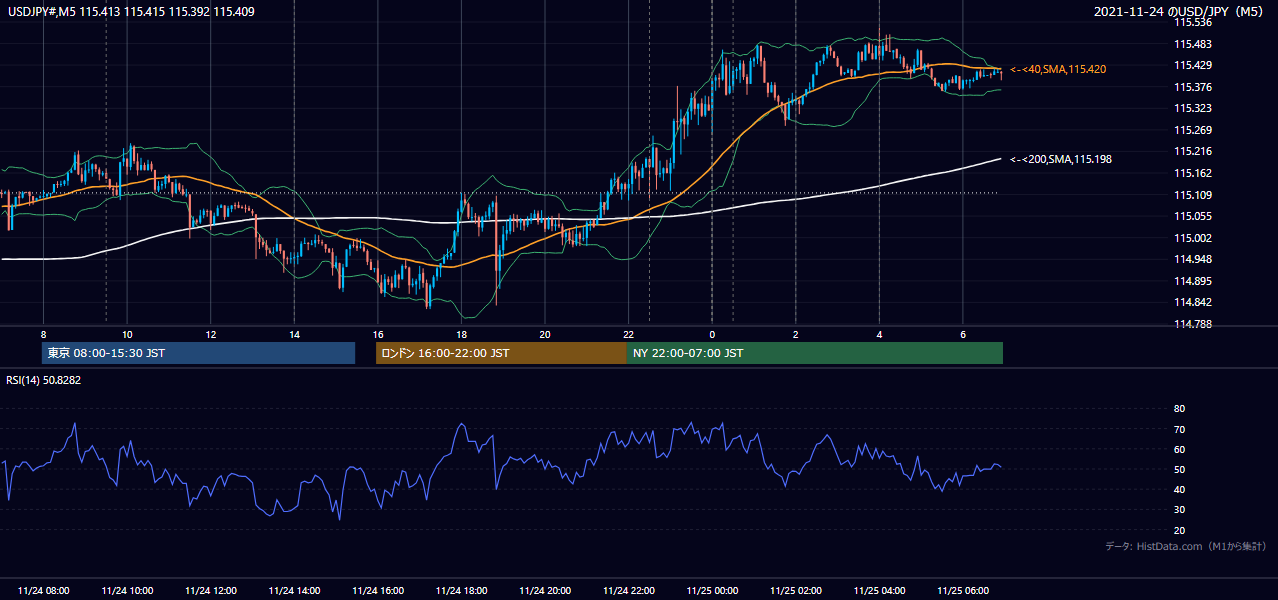Click the 11/24 20:00 date label

(x=545, y=591)
